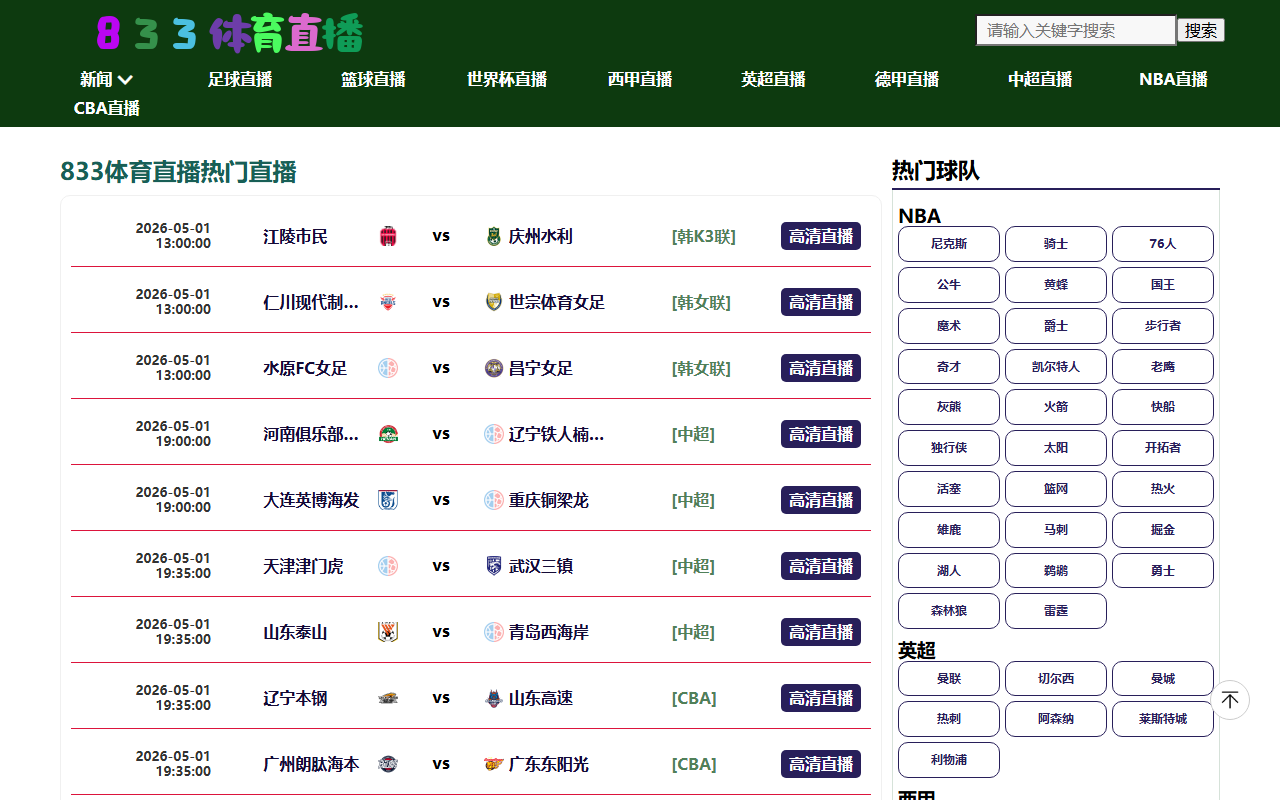
Task: Click the 昌宁女足 team crest icon
Action: click(x=493, y=368)
